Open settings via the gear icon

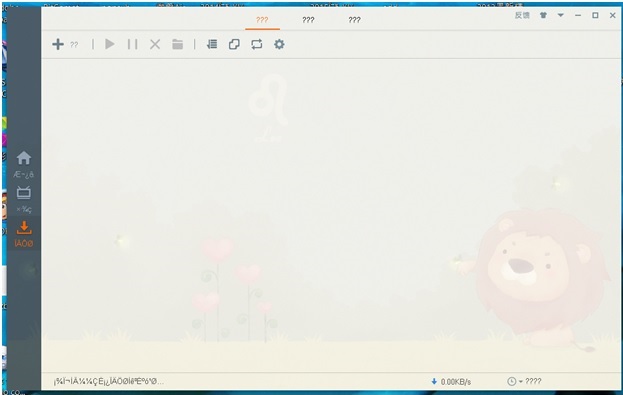click(279, 44)
